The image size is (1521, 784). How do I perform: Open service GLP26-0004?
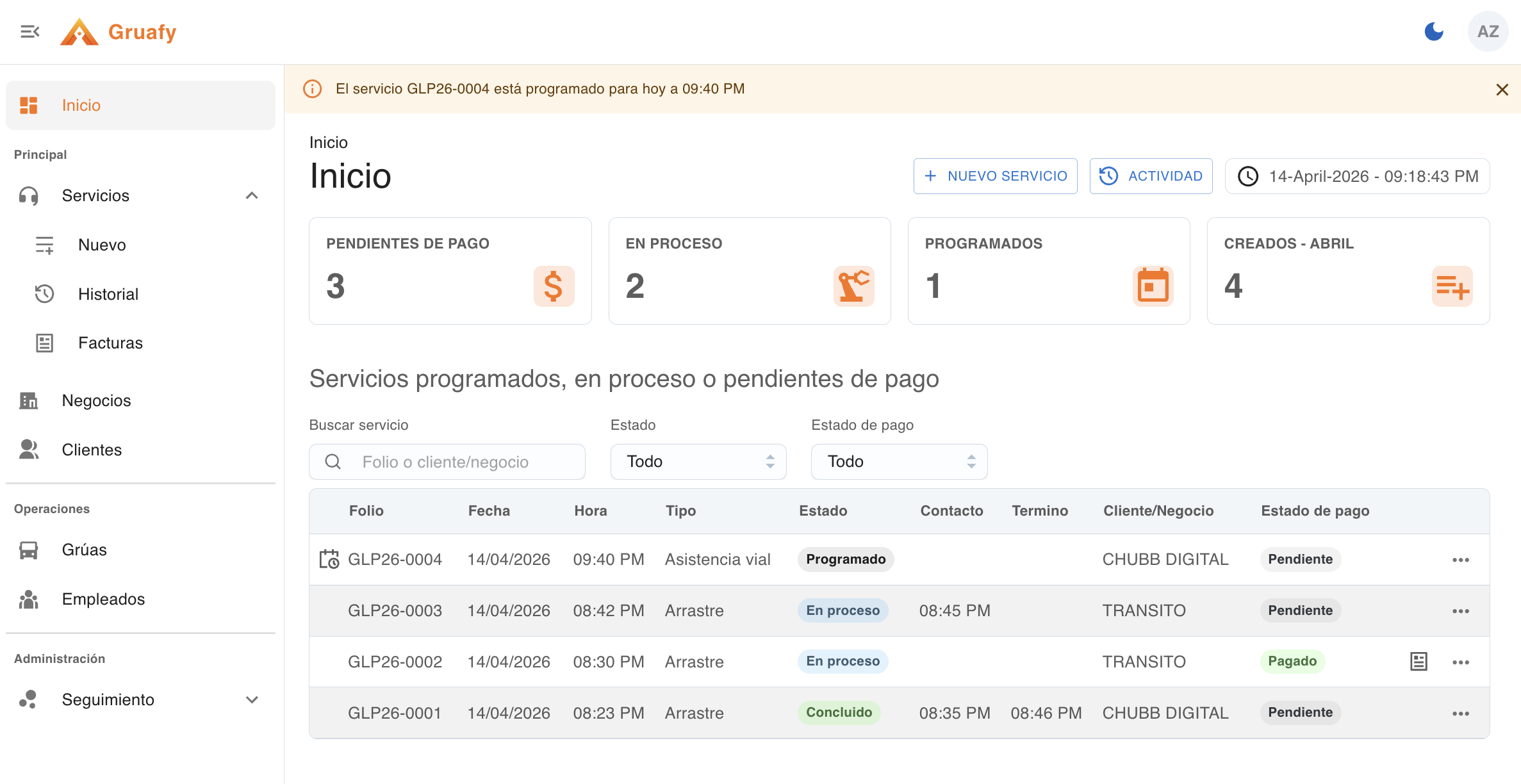click(395, 559)
